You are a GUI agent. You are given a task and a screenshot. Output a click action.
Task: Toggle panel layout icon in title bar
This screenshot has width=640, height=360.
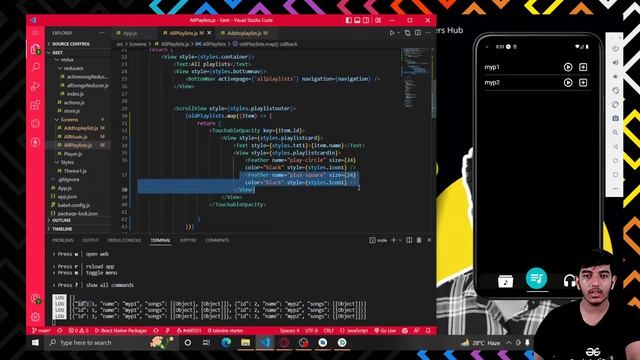click(357, 20)
